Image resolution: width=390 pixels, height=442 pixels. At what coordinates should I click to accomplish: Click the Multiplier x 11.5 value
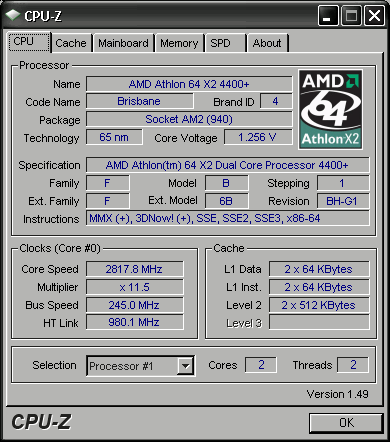pos(134,287)
